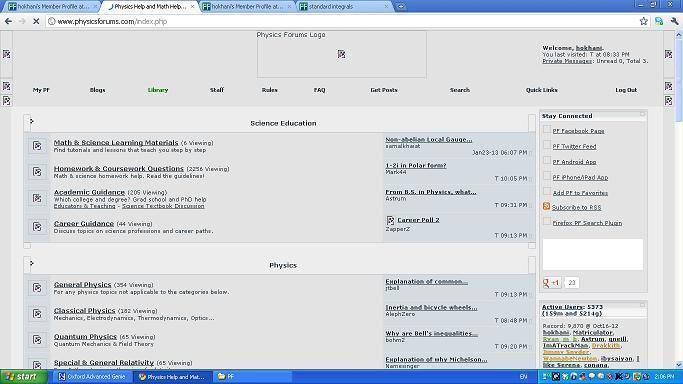Open the Search menu item
This screenshot has width=683, height=384.
(x=460, y=90)
